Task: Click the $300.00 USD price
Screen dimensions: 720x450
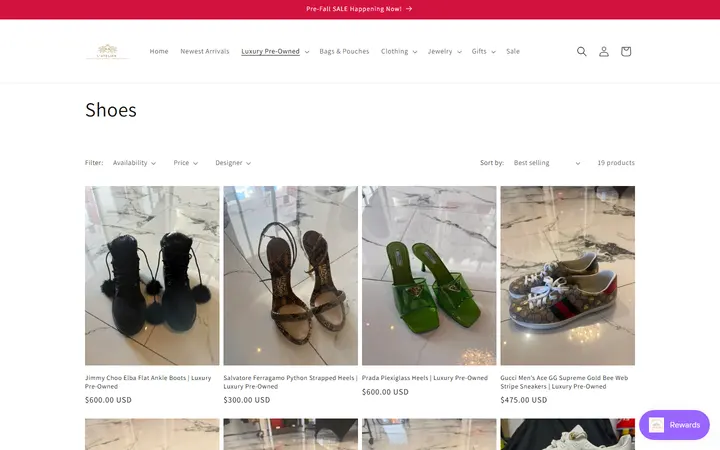Action: 247,400
